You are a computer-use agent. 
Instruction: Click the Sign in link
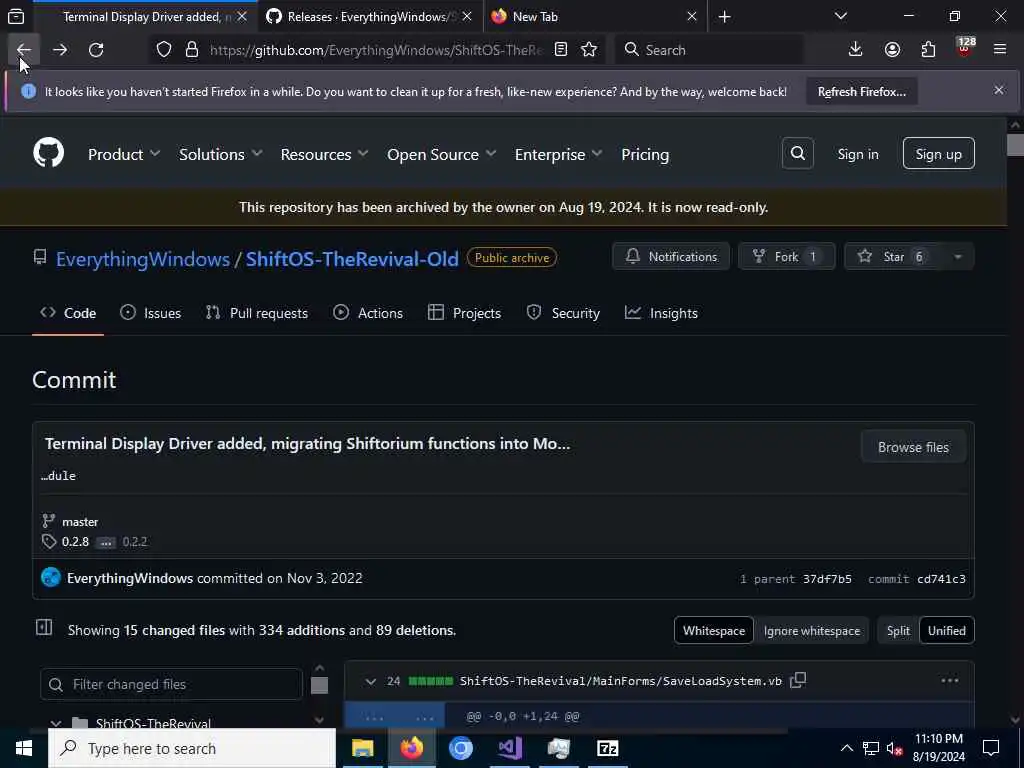(x=857, y=154)
